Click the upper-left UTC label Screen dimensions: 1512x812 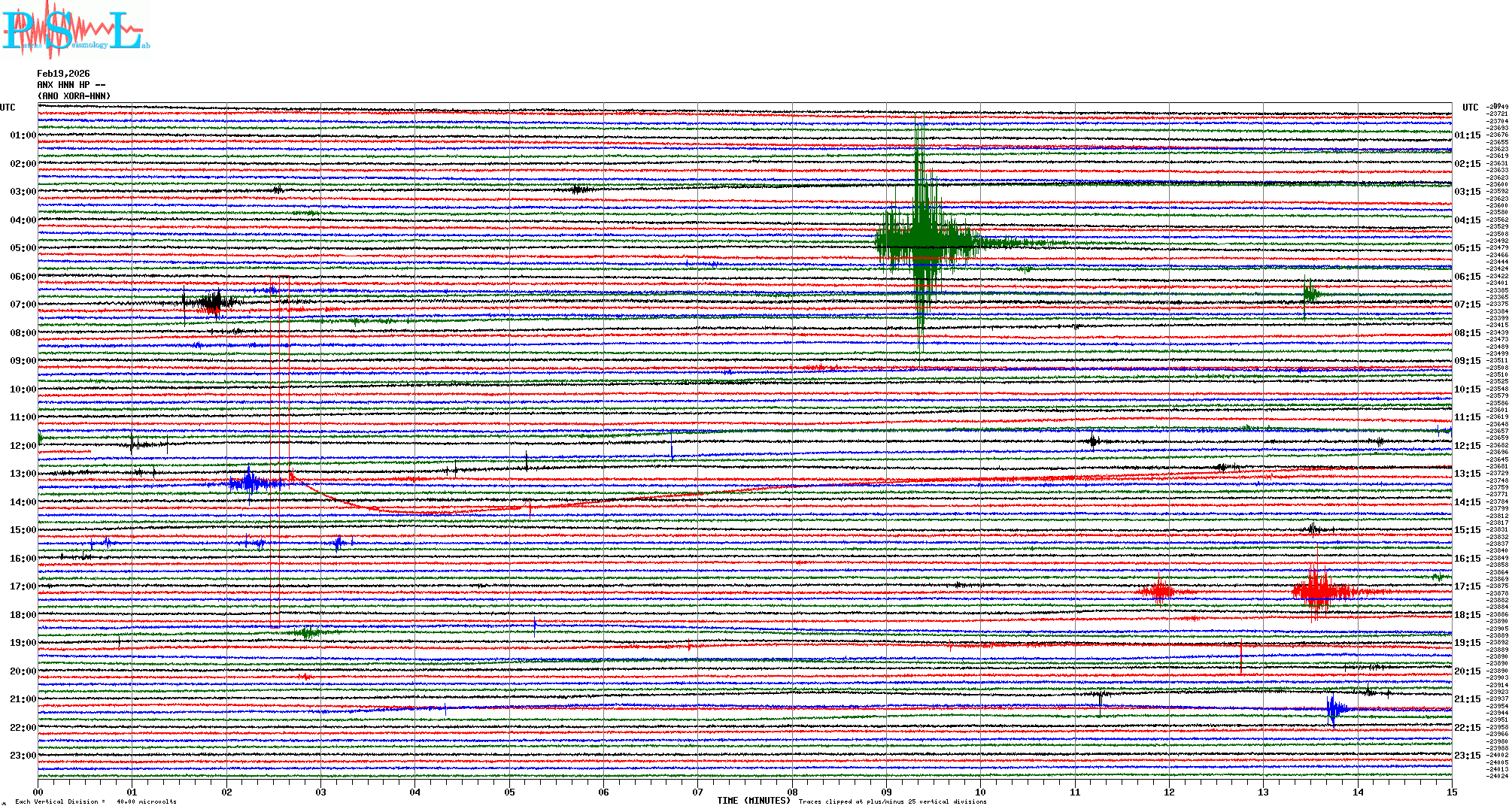coord(8,108)
